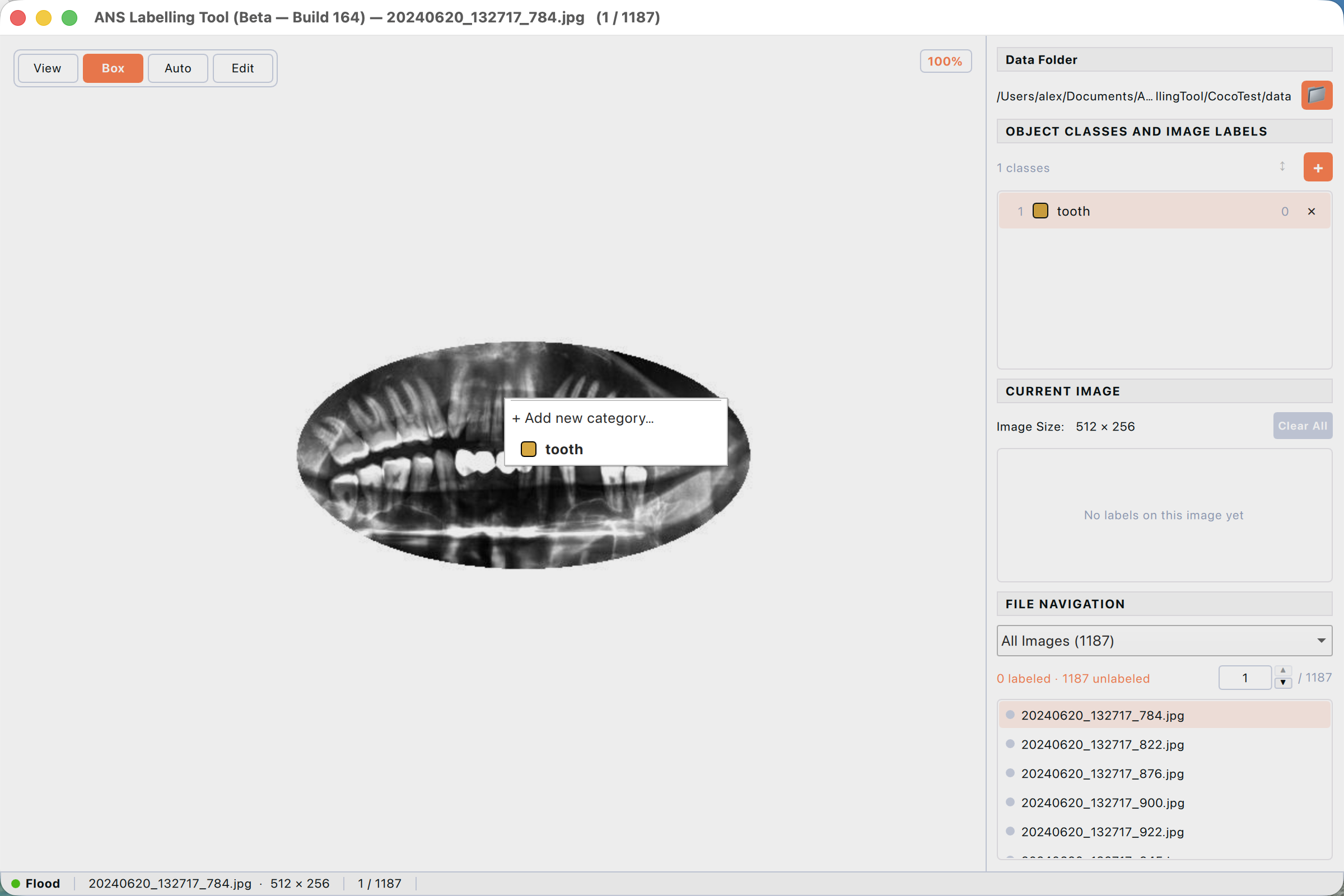The image size is (1344, 896).
Task: Click the status bar '1 / 1187' counter
Action: point(380,884)
